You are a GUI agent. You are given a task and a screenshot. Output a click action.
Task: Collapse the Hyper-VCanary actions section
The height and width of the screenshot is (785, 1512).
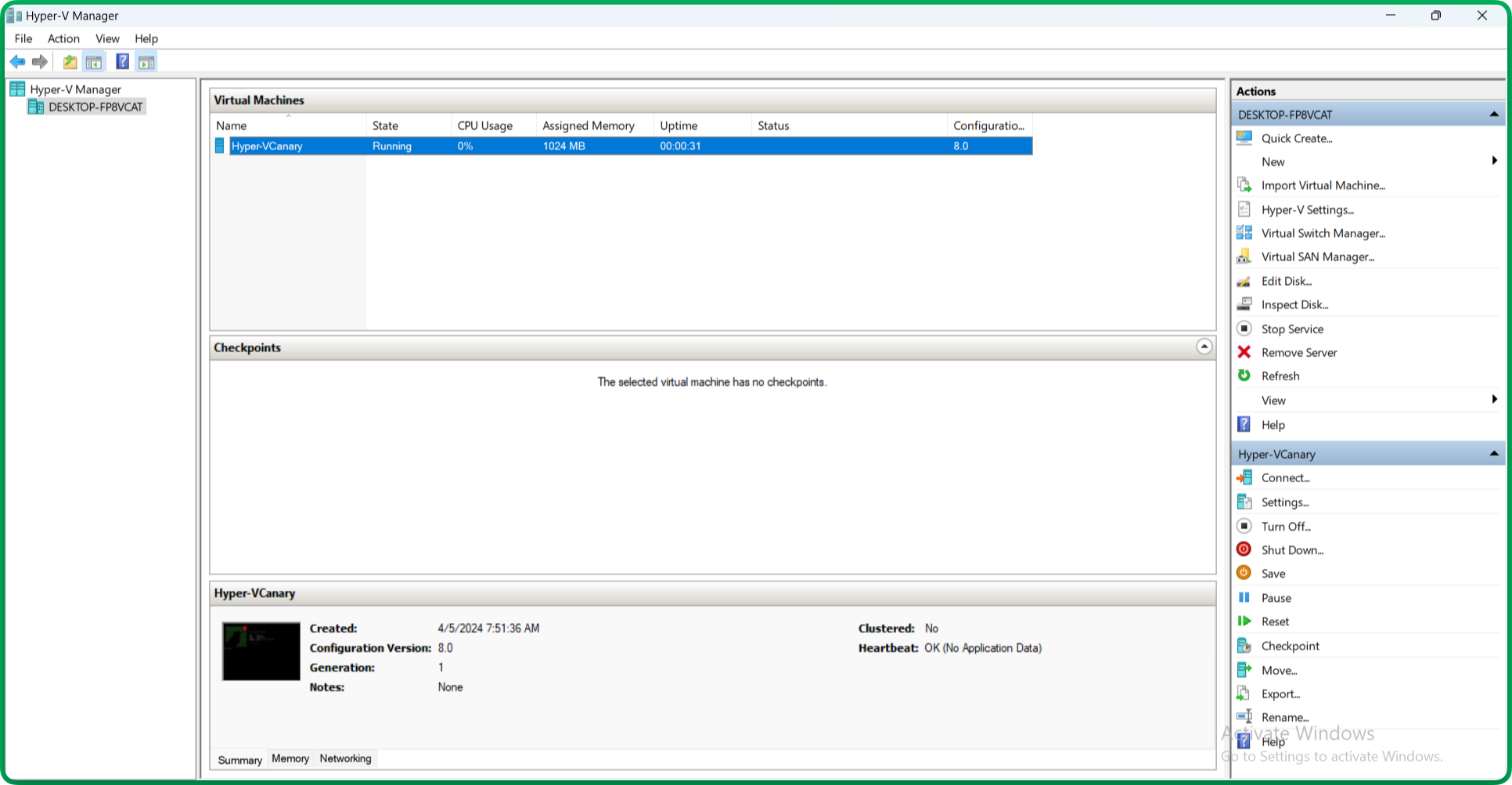pos(1493,454)
